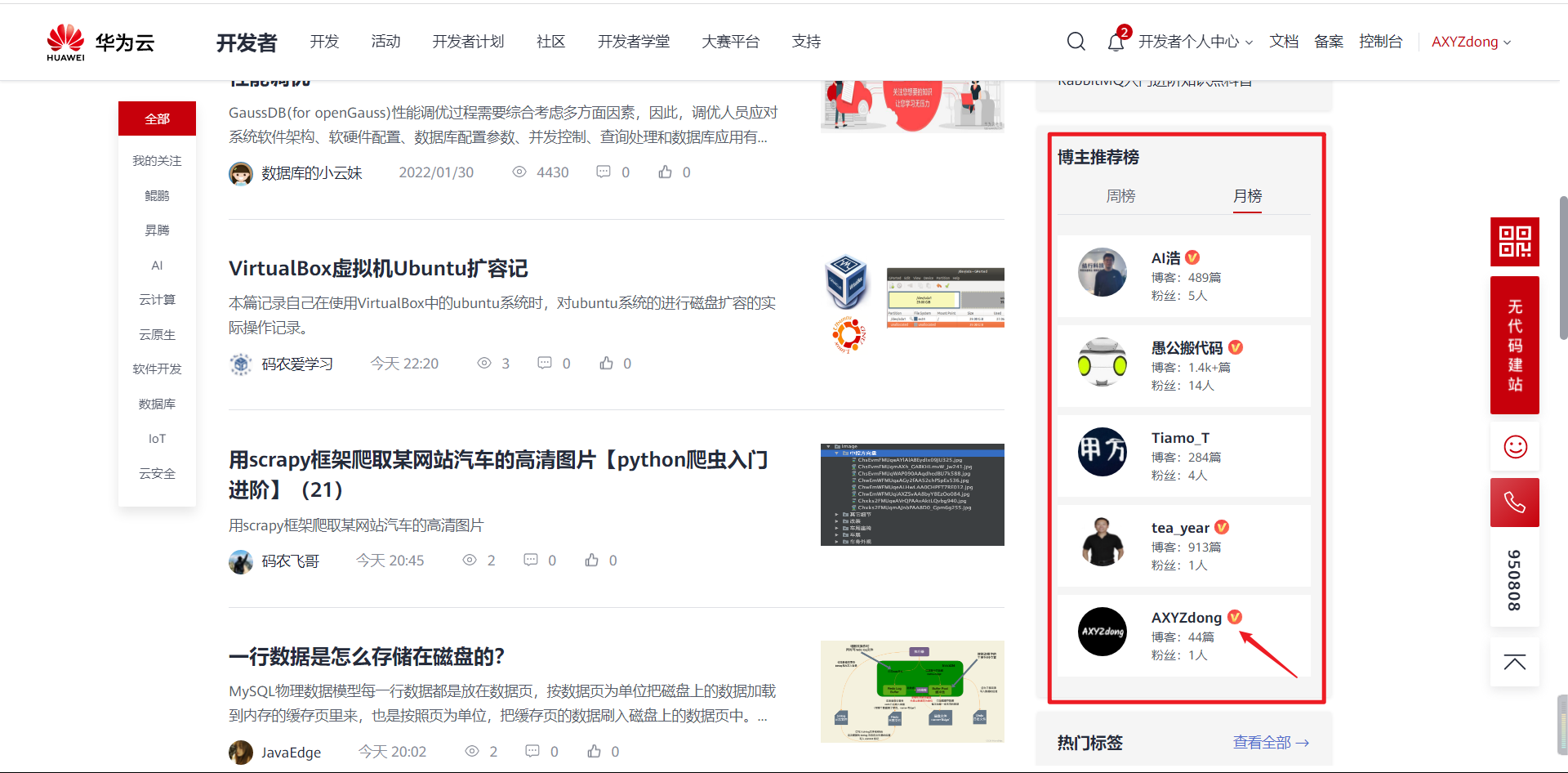Click AXYZdong blogger avatar in ranking
The width and height of the screenshot is (1568, 773).
point(1102,632)
